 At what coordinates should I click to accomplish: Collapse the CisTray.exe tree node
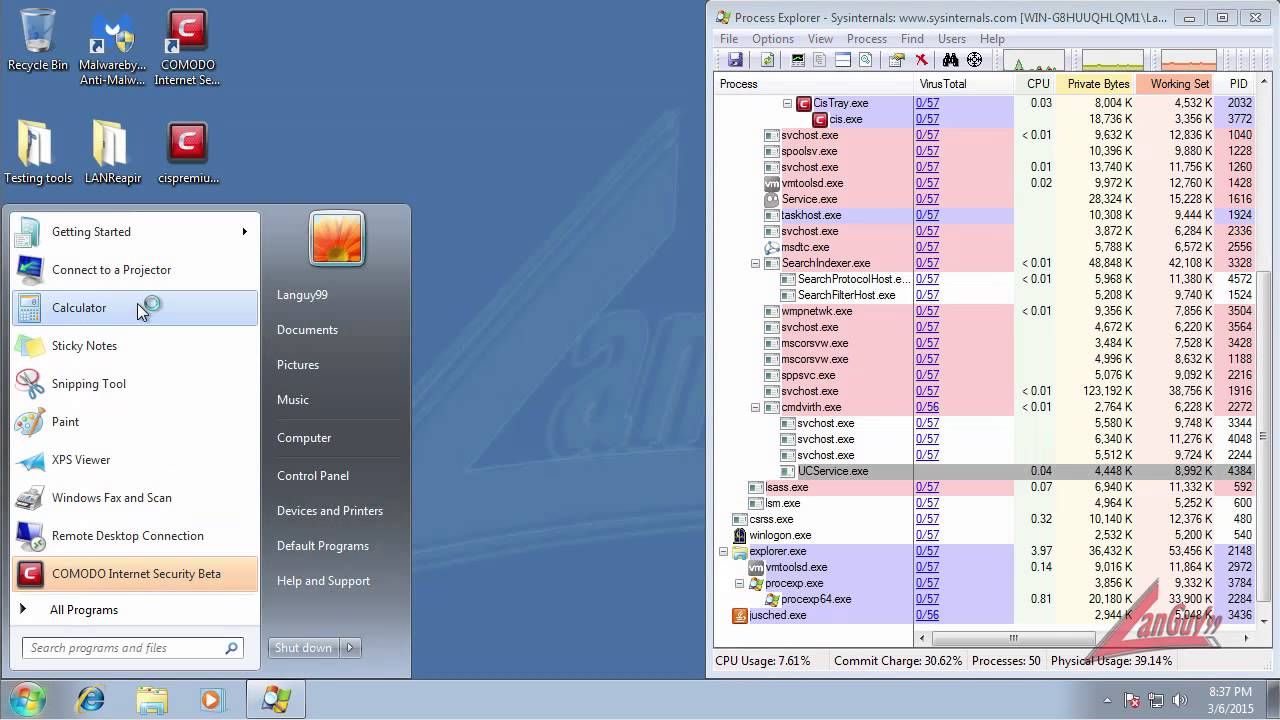787,103
